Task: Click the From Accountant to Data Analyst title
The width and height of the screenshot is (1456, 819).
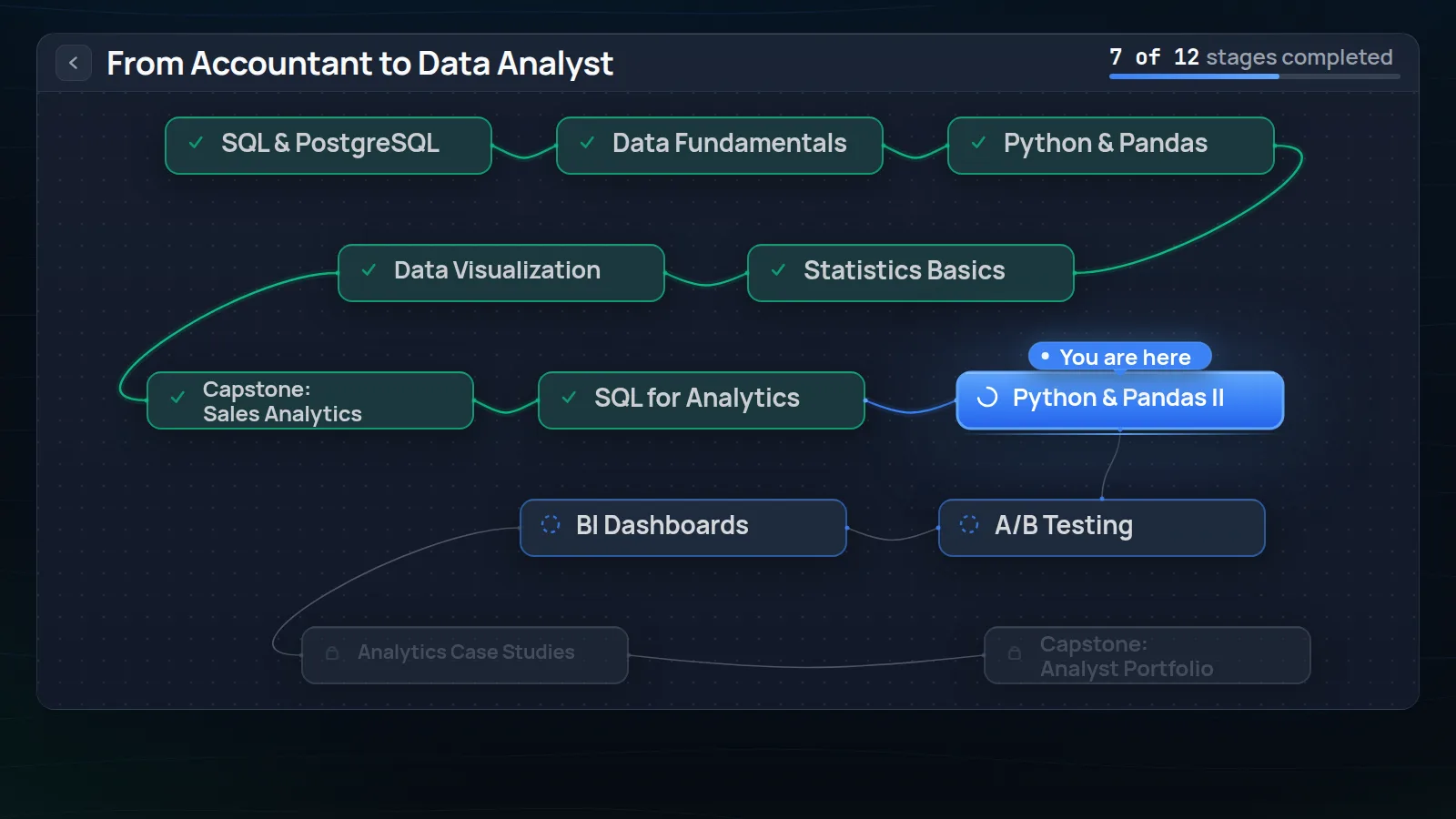Action: (x=359, y=64)
